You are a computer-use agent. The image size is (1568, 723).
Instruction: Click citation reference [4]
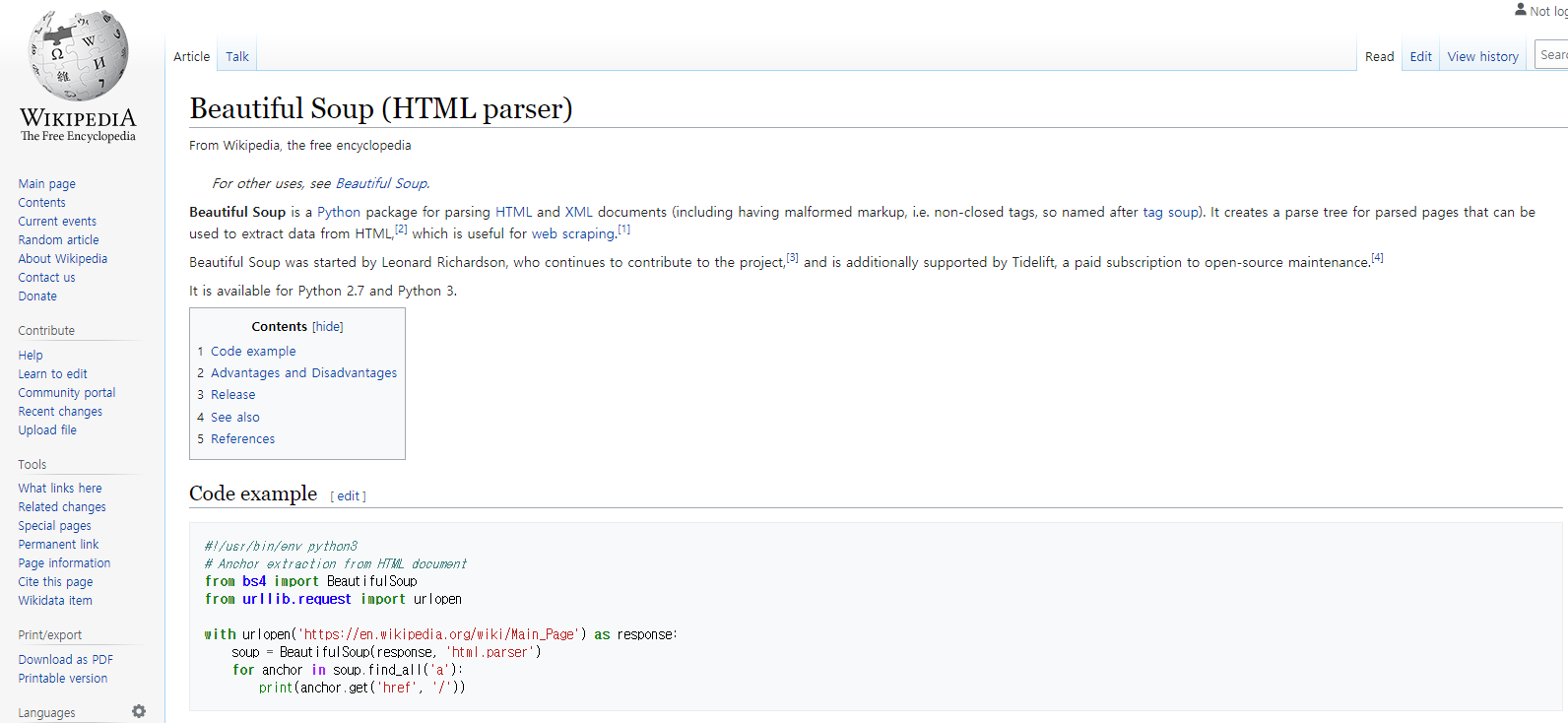1377,257
